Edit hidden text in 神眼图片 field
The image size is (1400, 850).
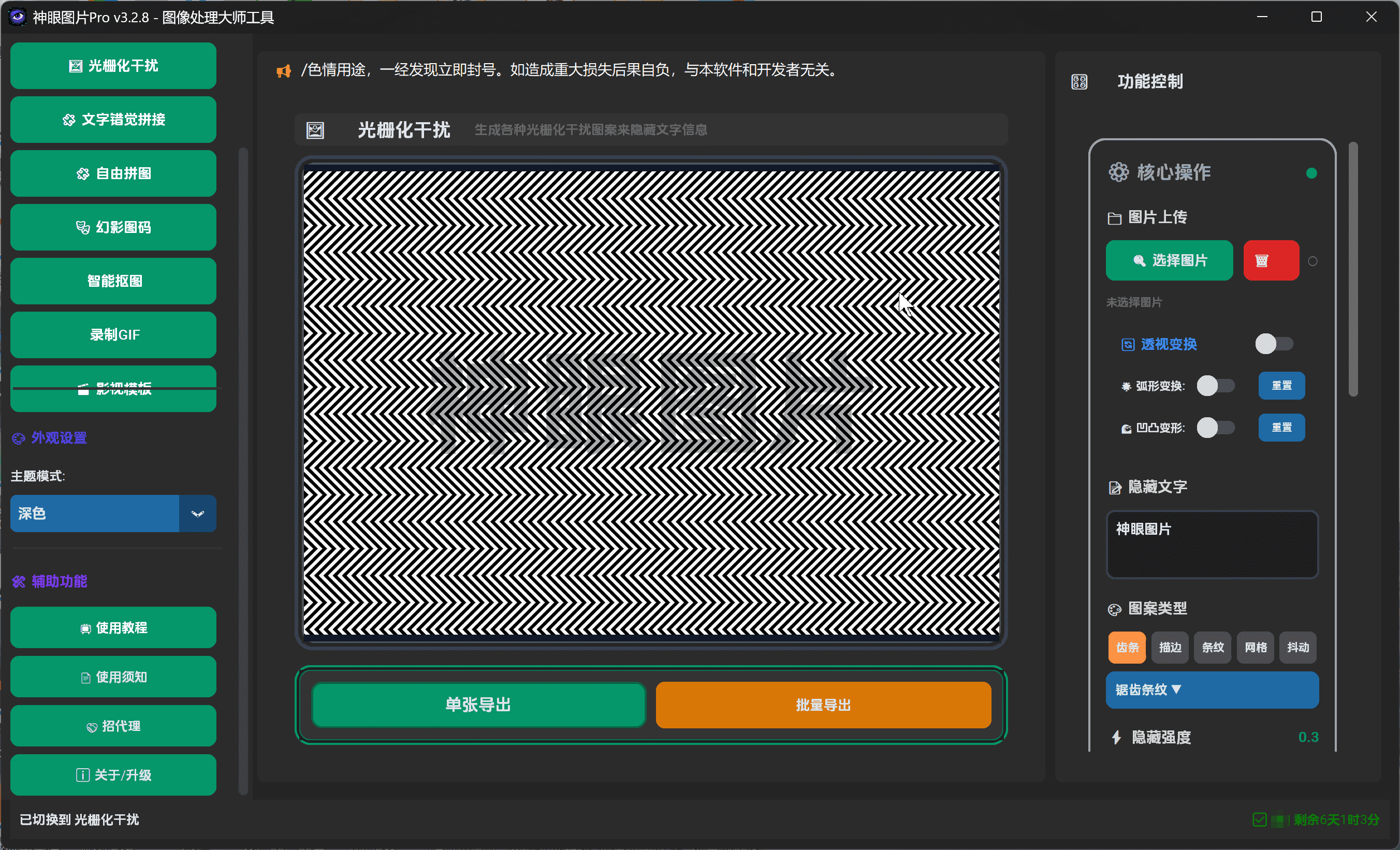click(x=1212, y=544)
